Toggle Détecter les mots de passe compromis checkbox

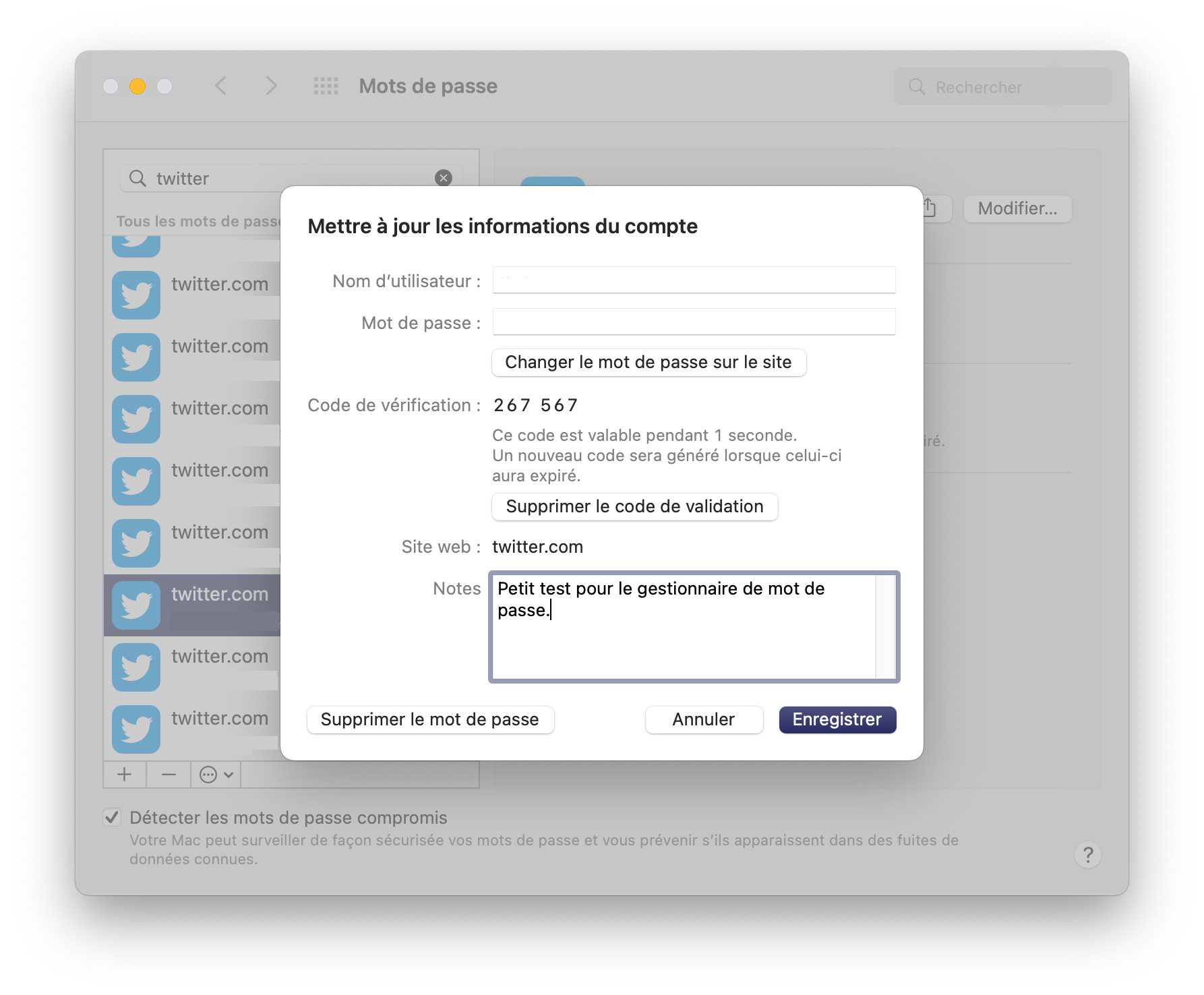[x=113, y=817]
